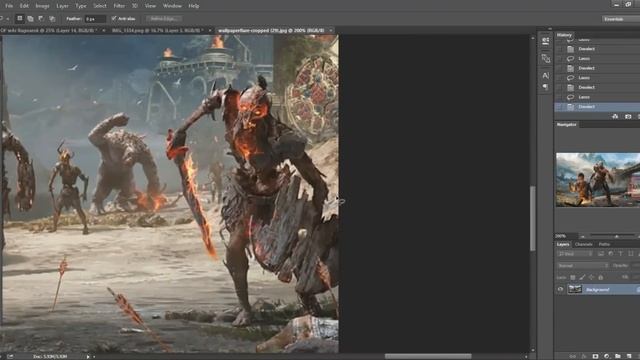The width and height of the screenshot is (640, 360).
Task: Filter layers by adjustment layer icon
Action: pos(611,254)
